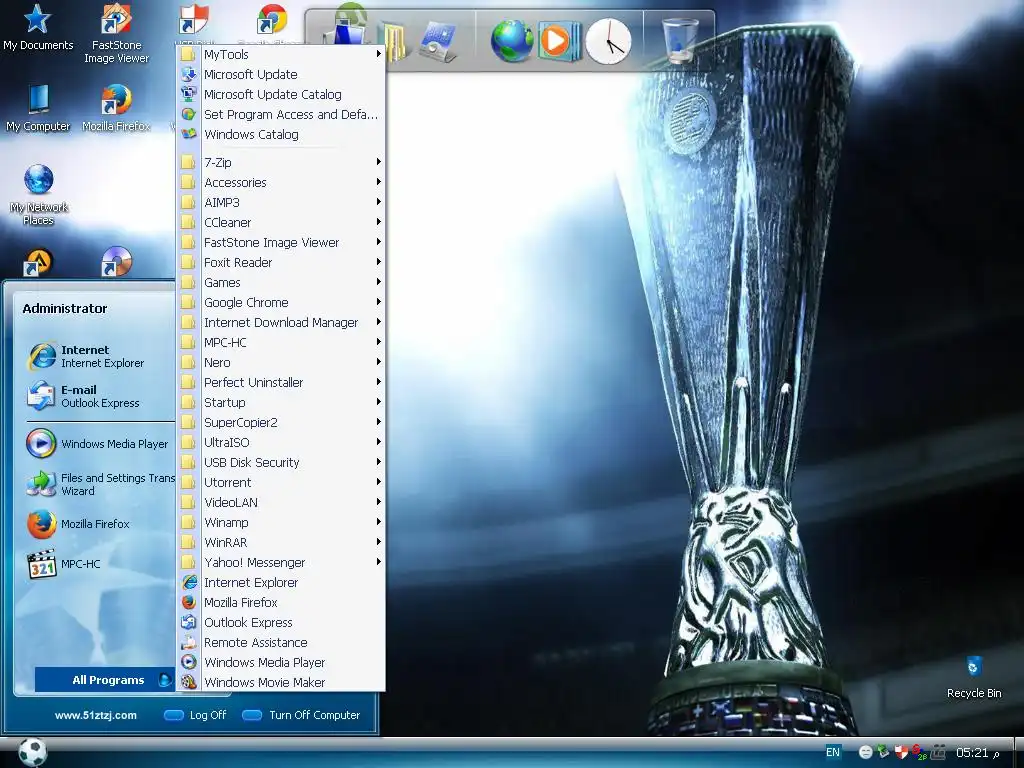Image resolution: width=1024 pixels, height=768 pixels.
Task: Expand the Yahoo! Messenger submenu arrow
Action: pos(379,562)
